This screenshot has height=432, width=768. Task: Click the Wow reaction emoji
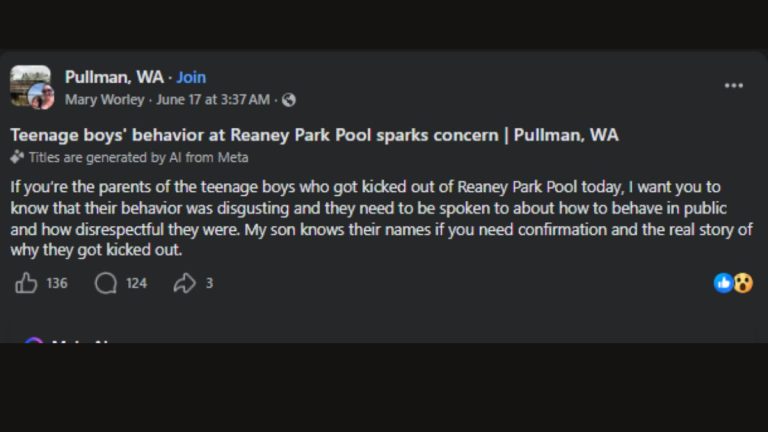743,283
